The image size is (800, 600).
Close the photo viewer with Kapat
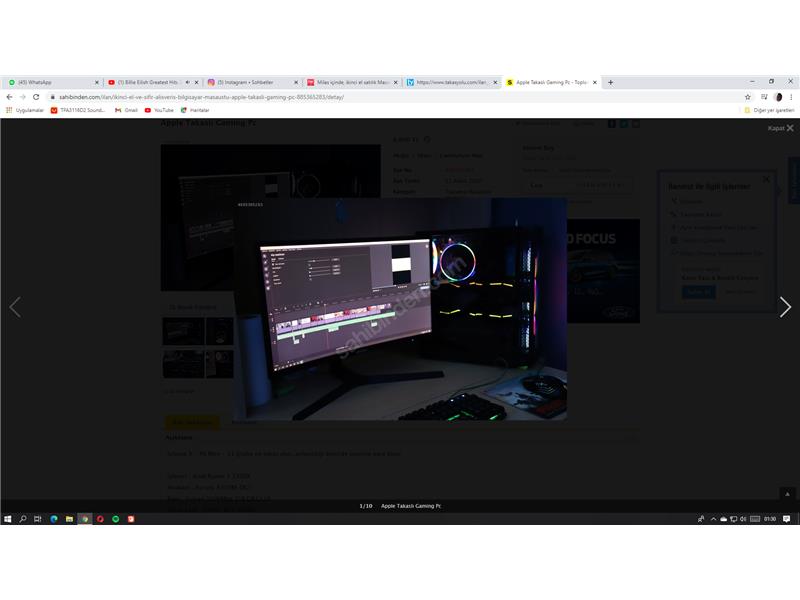point(781,128)
